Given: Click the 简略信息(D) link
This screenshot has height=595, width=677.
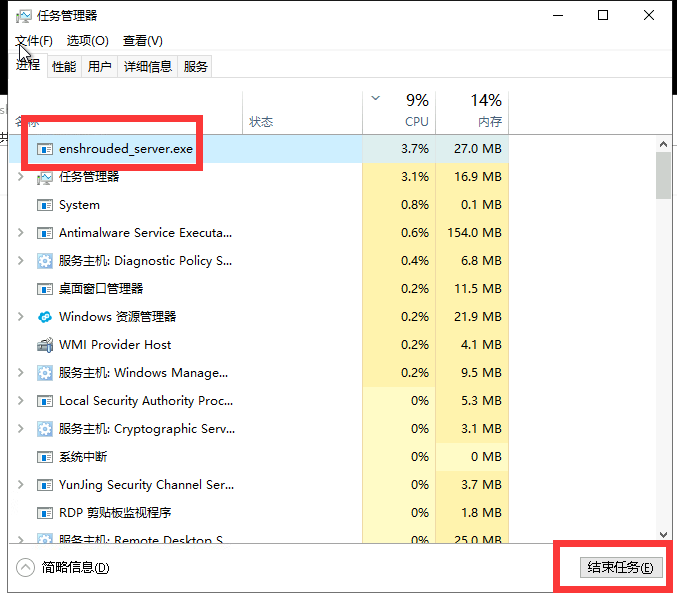Looking at the screenshot, I should click(x=76, y=567).
